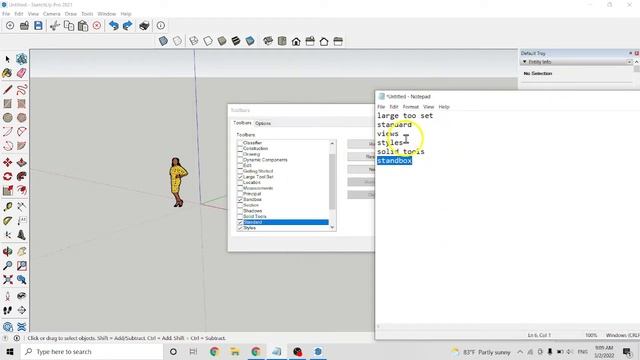Open SketchUp File menu

(6, 14)
